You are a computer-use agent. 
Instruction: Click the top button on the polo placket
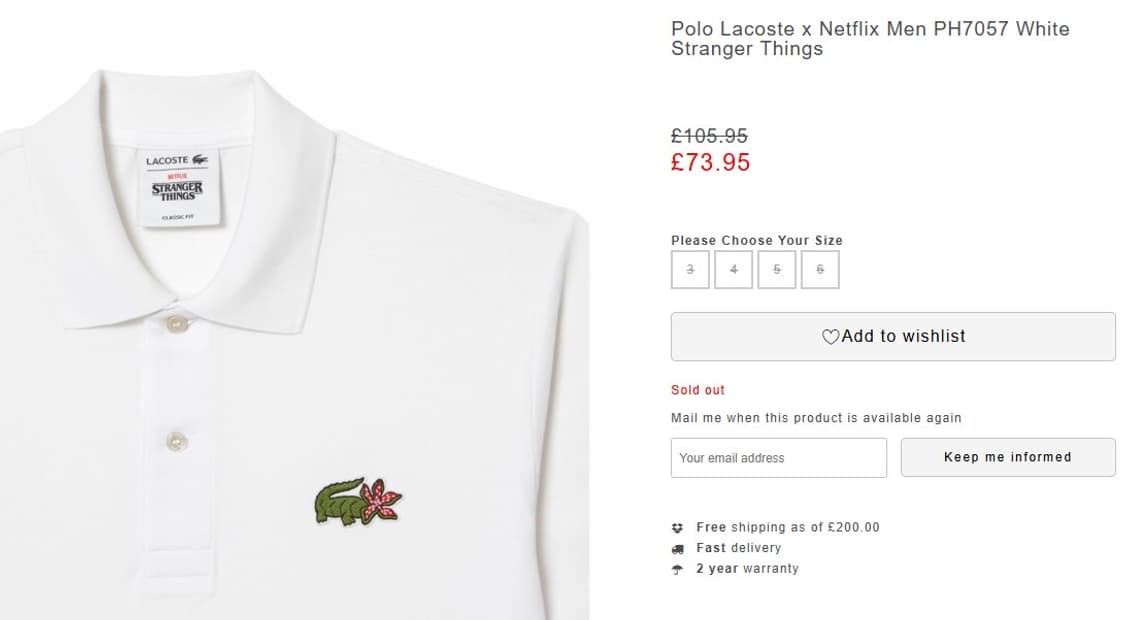(177, 324)
